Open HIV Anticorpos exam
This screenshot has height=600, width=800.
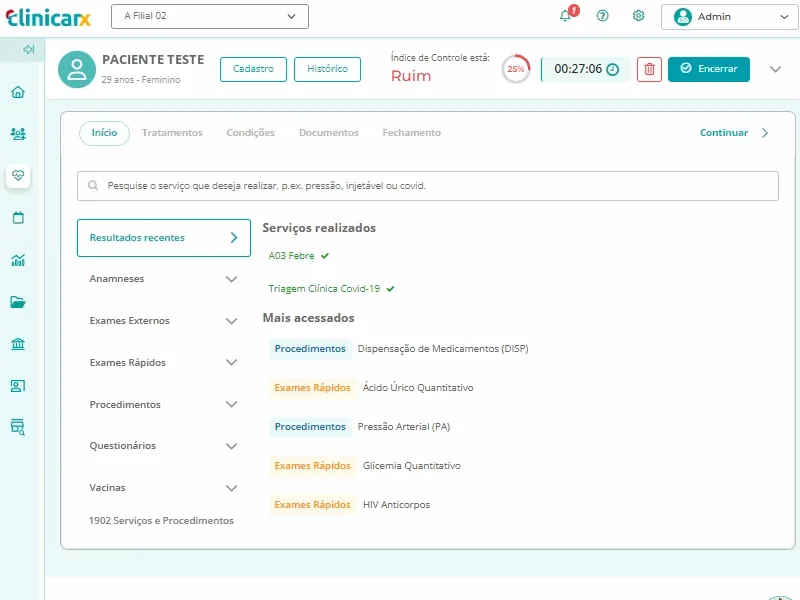point(396,505)
